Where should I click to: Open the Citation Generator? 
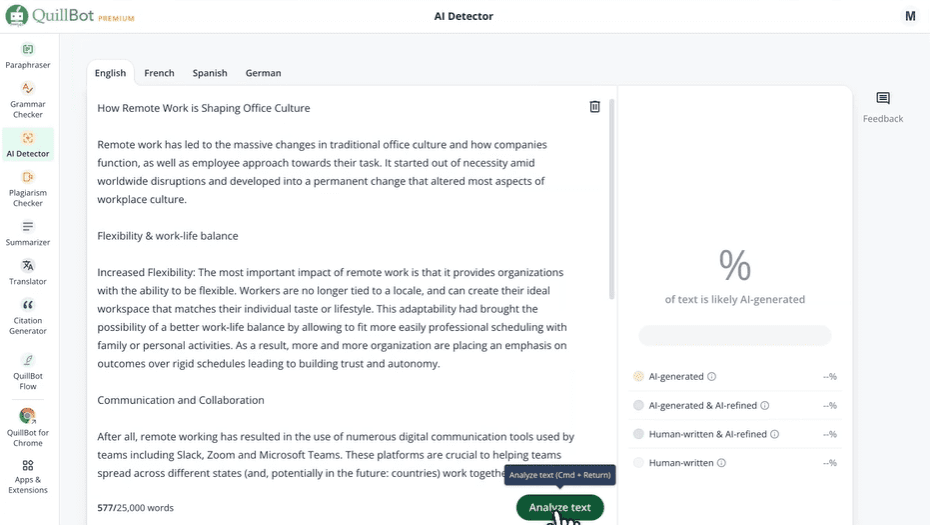(28, 305)
